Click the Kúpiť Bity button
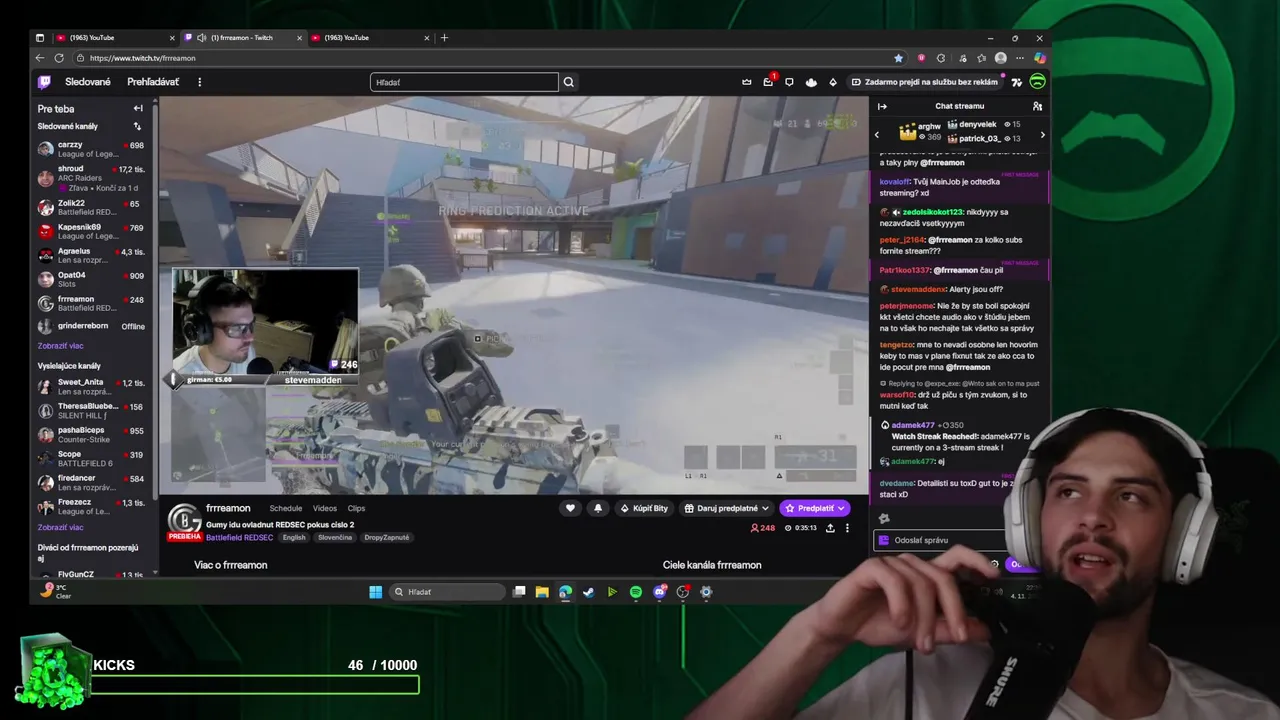The height and width of the screenshot is (720, 1280). [643, 508]
